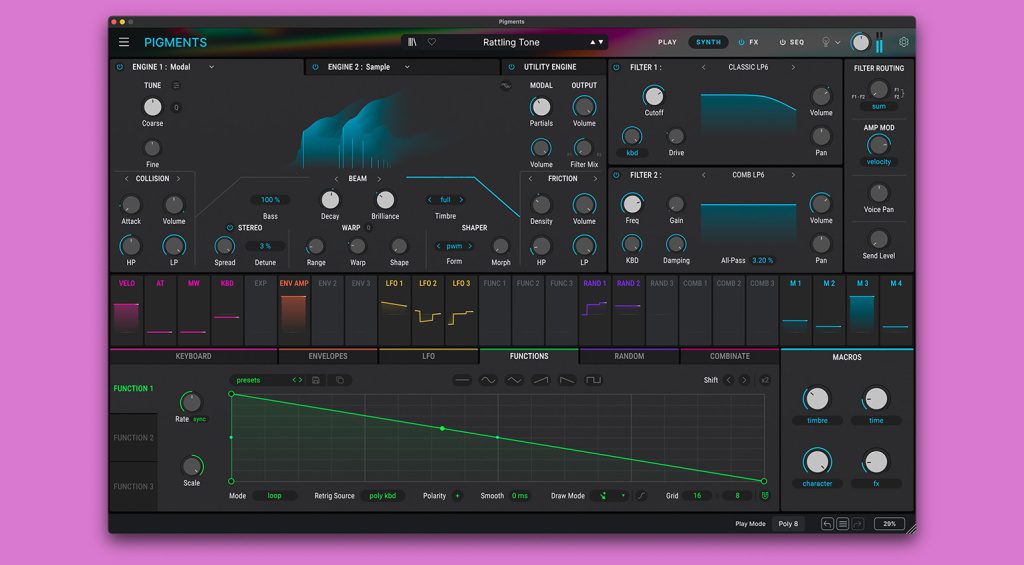Click the 29% zoom button
Viewport: 1024px width, 565px height.
tap(889, 524)
